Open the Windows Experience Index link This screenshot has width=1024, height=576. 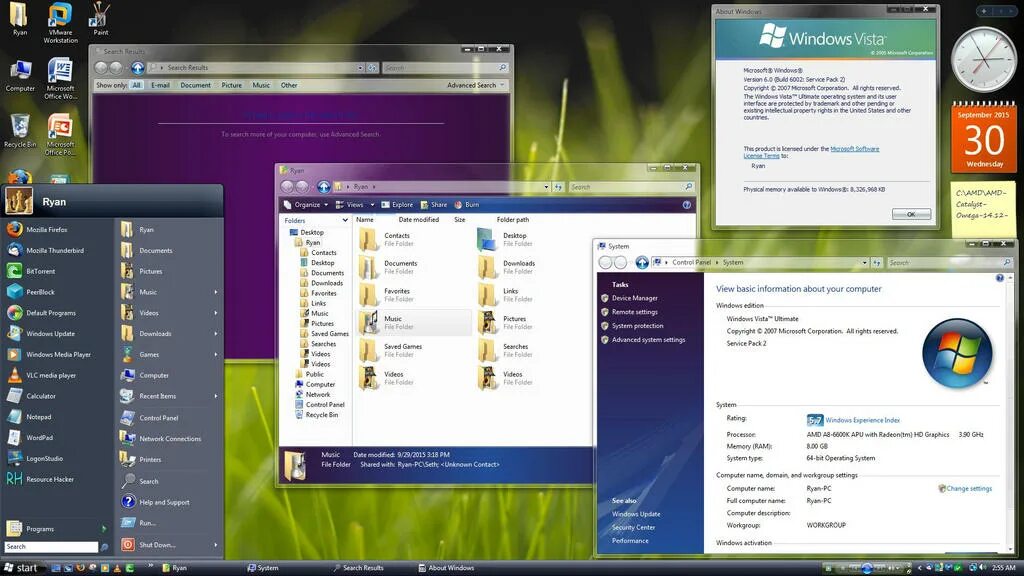(862, 421)
